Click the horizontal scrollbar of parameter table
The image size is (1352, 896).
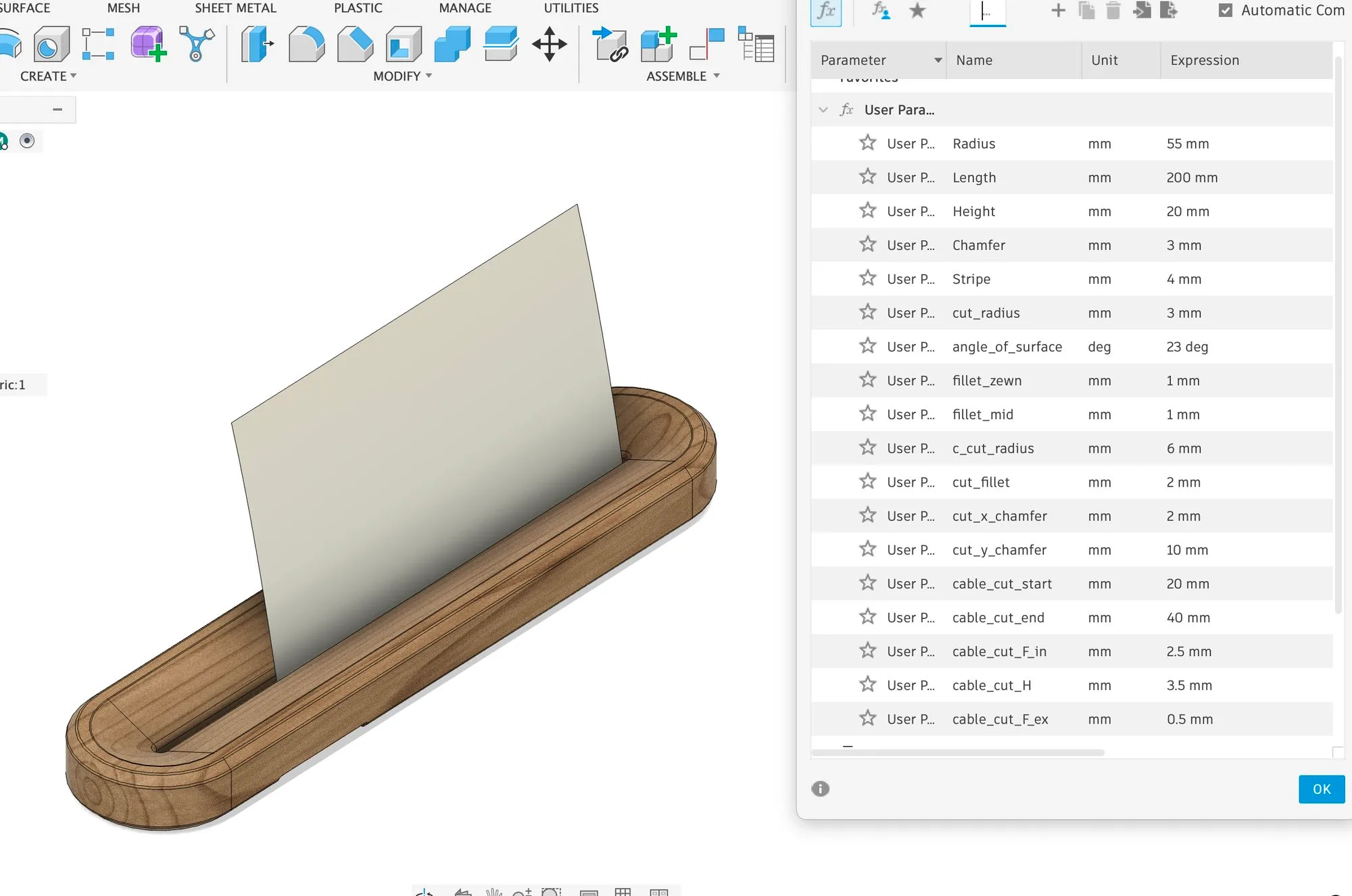pos(958,752)
